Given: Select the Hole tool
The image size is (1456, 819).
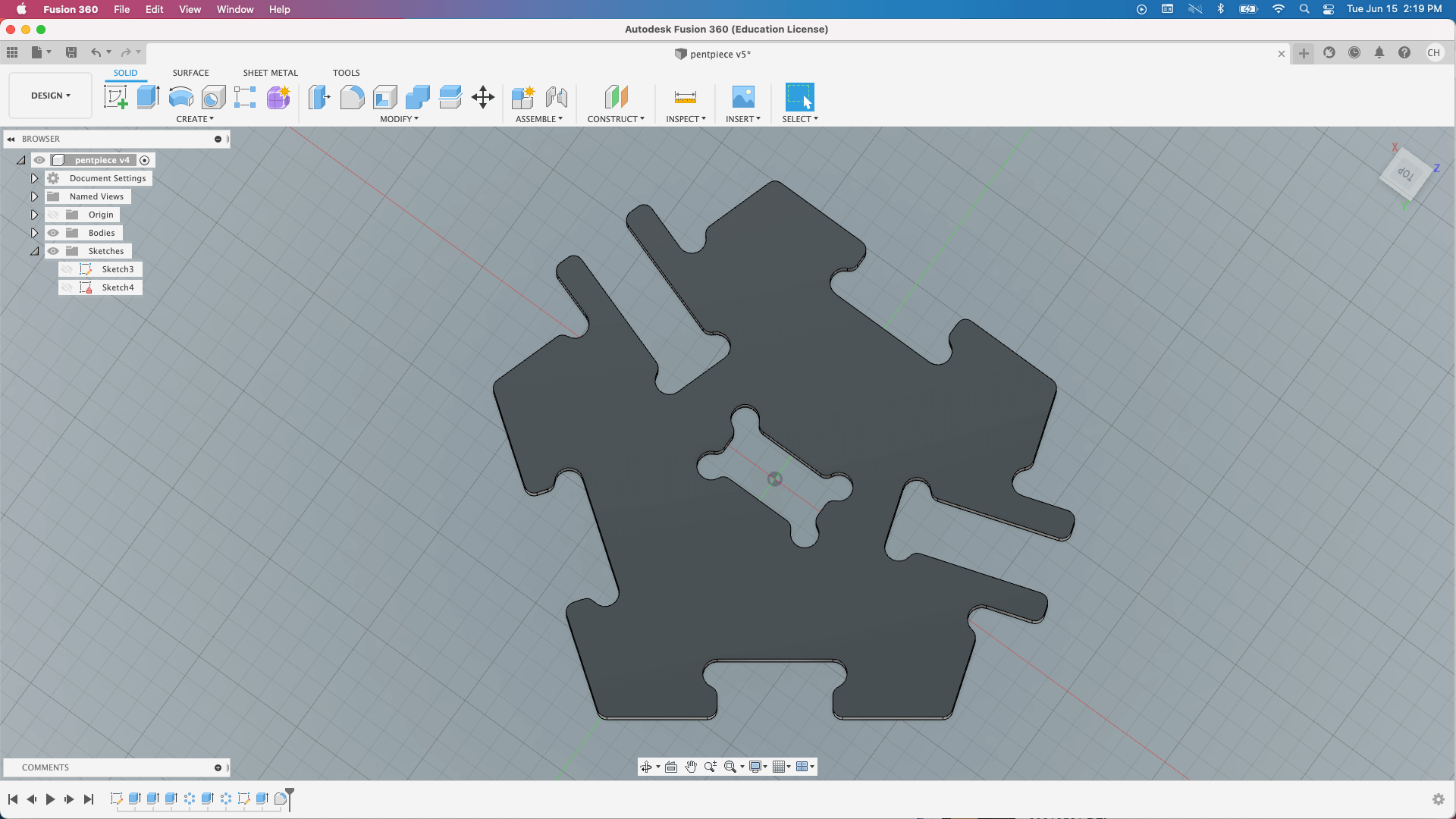Looking at the screenshot, I should click(213, 97).
